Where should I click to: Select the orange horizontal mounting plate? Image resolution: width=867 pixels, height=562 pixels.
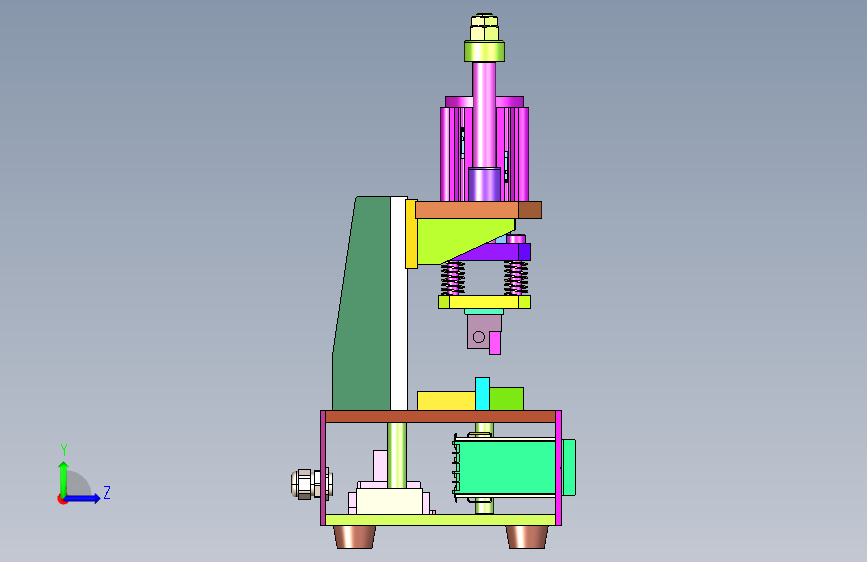coord(467,210)
